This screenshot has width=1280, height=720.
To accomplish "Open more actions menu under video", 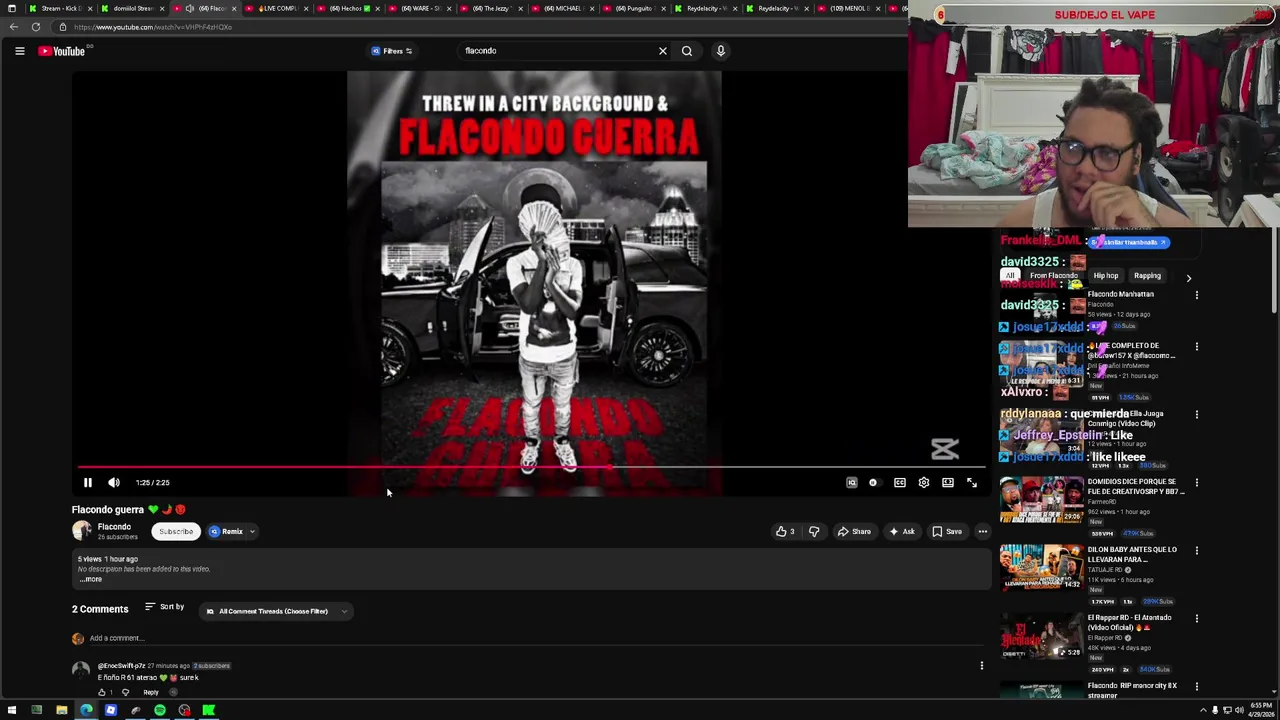I will (x=983, y=532).
